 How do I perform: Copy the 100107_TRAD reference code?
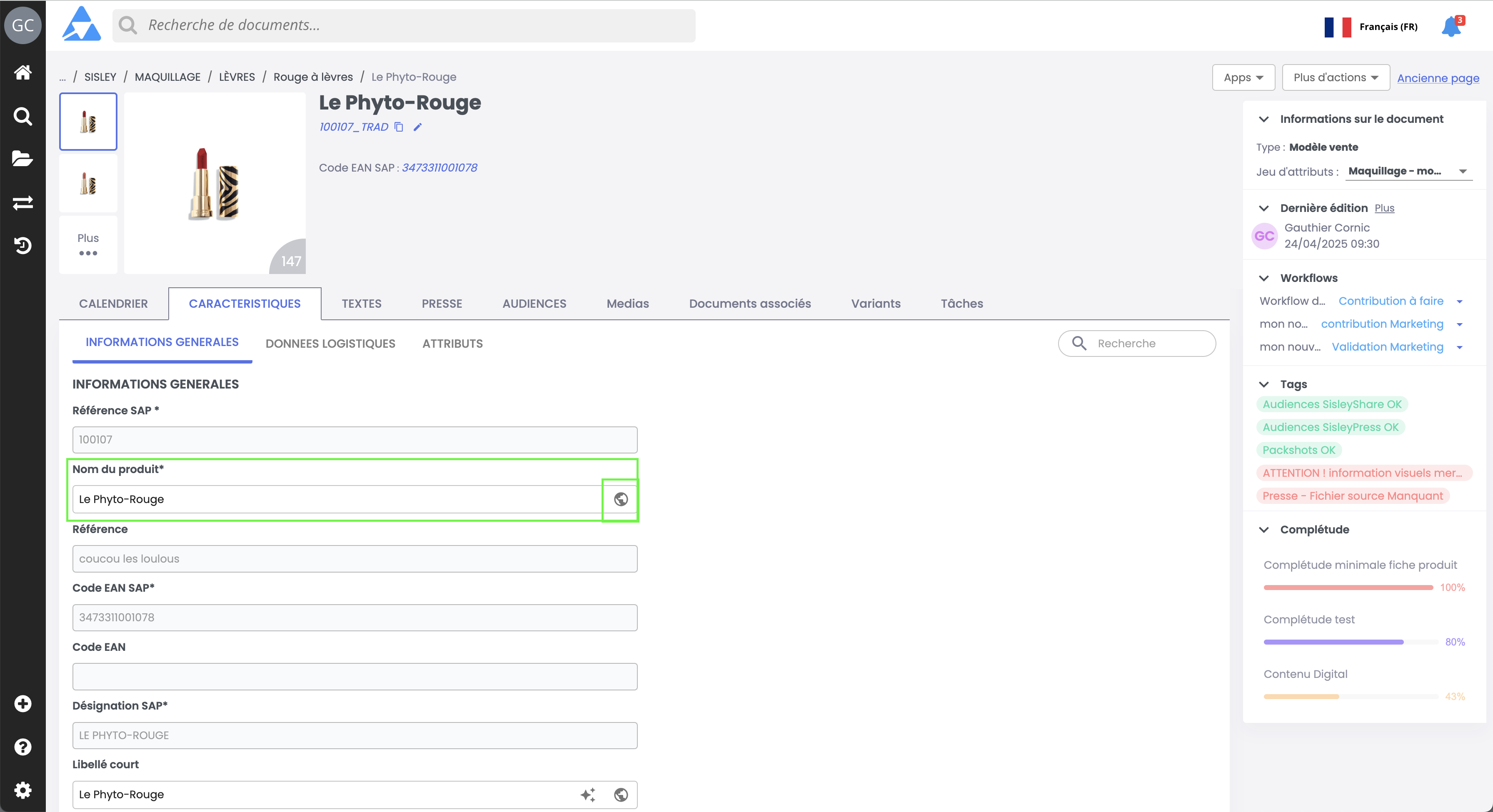coord(399,127)
